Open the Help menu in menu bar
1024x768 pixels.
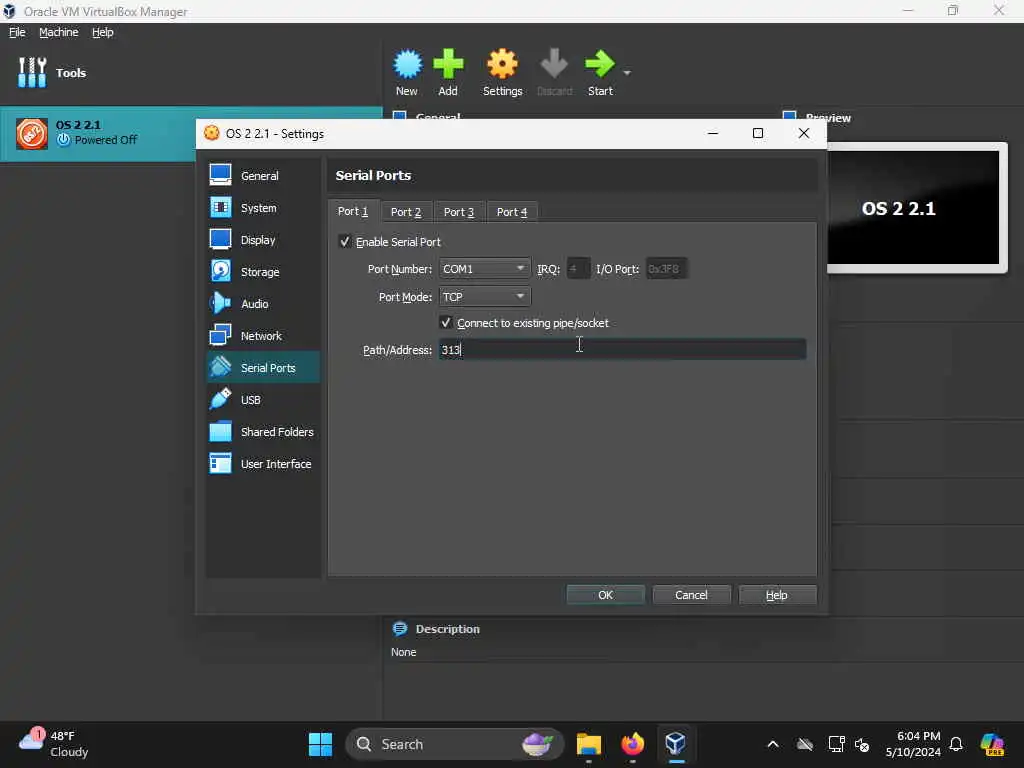[103, 32]
